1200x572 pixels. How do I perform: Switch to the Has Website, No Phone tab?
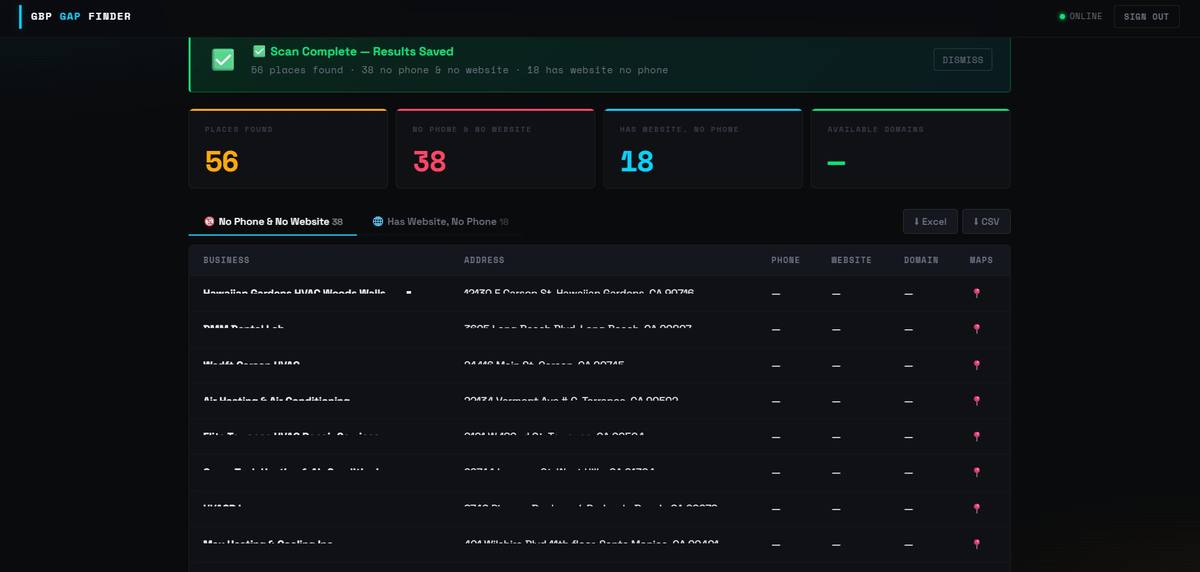point(440,221)
